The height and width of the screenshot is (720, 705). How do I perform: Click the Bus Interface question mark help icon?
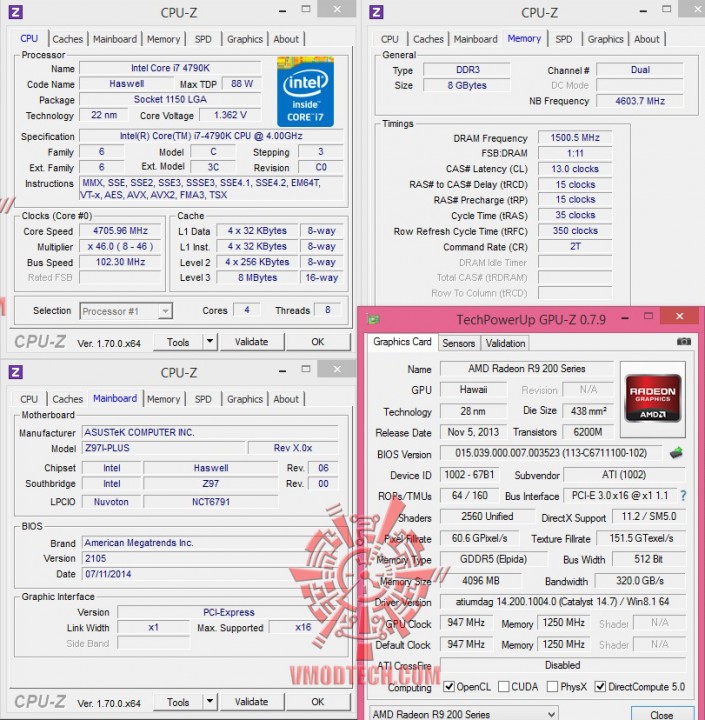pyautogui.click(x=683, y=496)
